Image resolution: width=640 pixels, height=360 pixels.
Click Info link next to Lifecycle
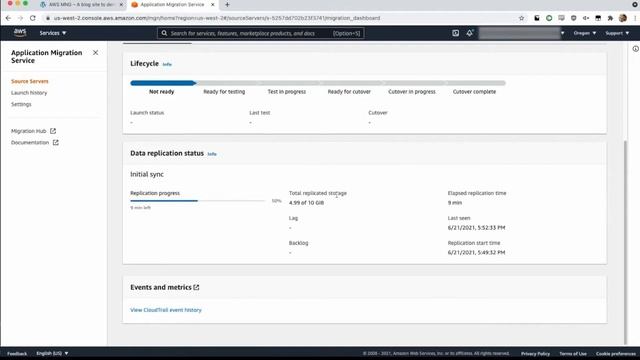pyautogui.click(x=167, y=64)
